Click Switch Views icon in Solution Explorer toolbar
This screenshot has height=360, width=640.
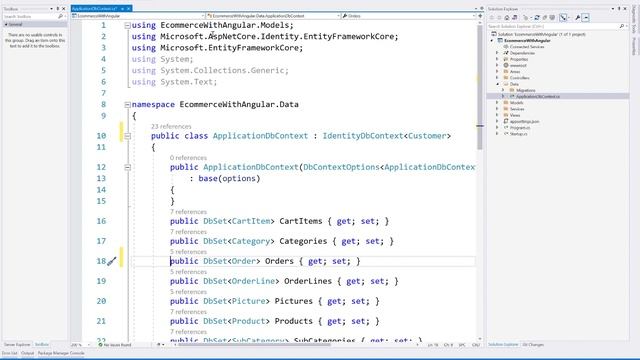click(x=515, y=18)
